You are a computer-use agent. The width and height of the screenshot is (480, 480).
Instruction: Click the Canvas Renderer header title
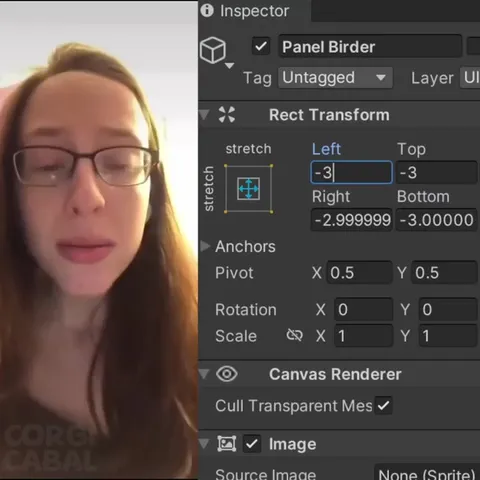(x=335, y=374)
